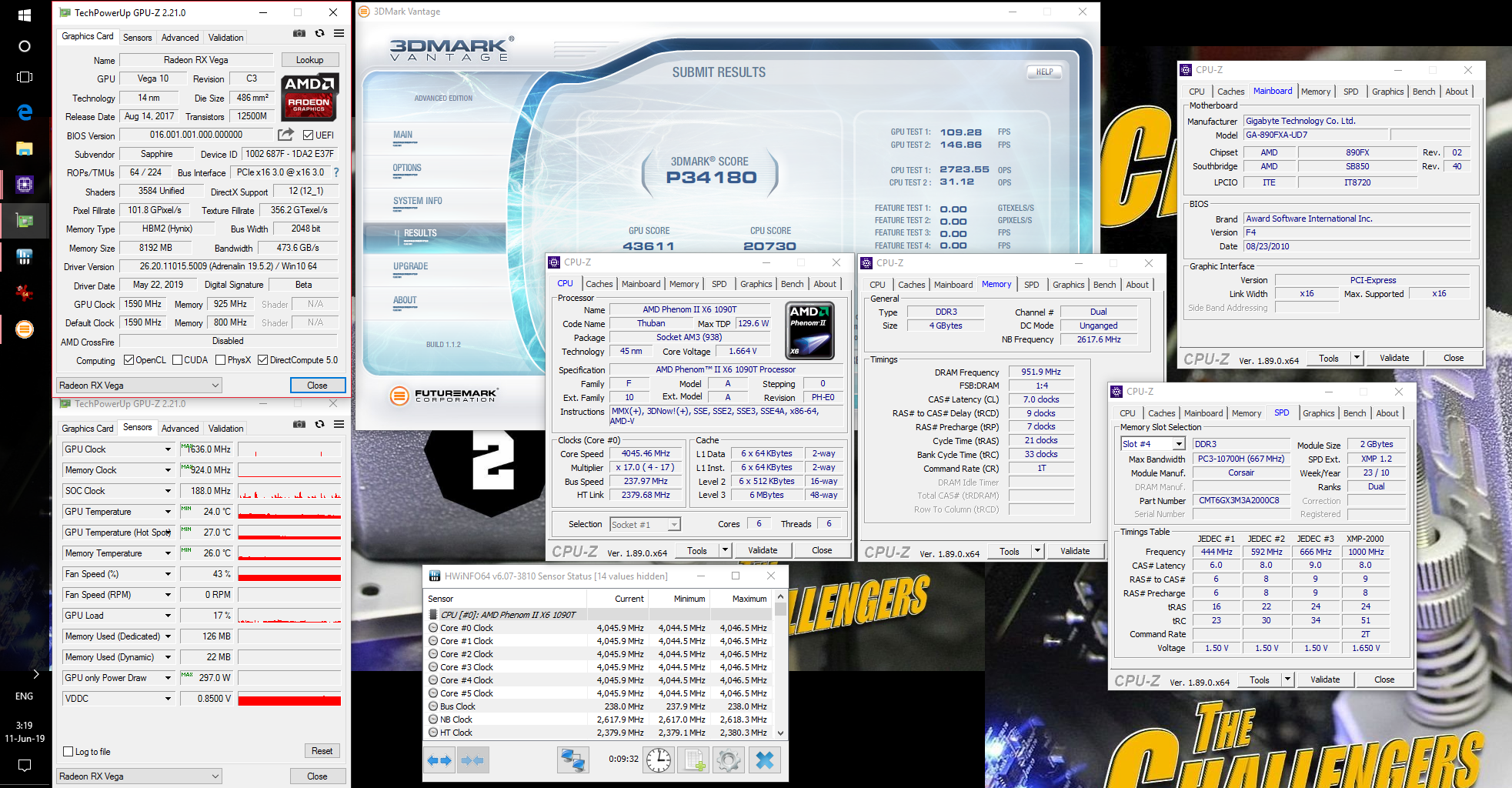Screen dimensions: 1512x788
Task: Select the Core #3 Clock row in HWiNFO
Action: [599, 667]
